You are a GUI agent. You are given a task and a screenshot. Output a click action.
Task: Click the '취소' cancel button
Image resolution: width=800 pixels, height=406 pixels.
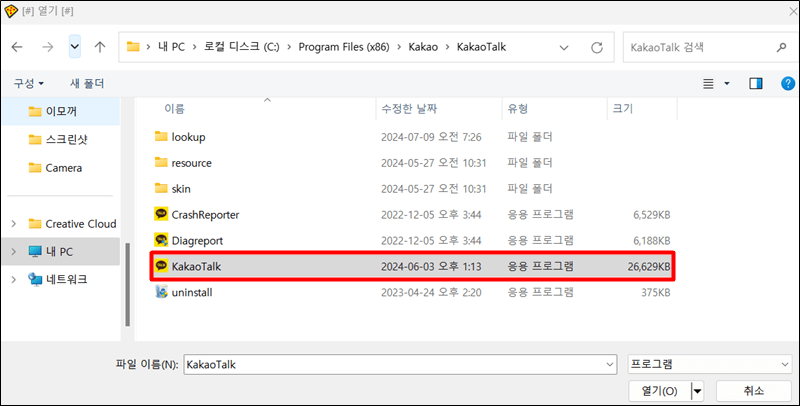(754, 391)
